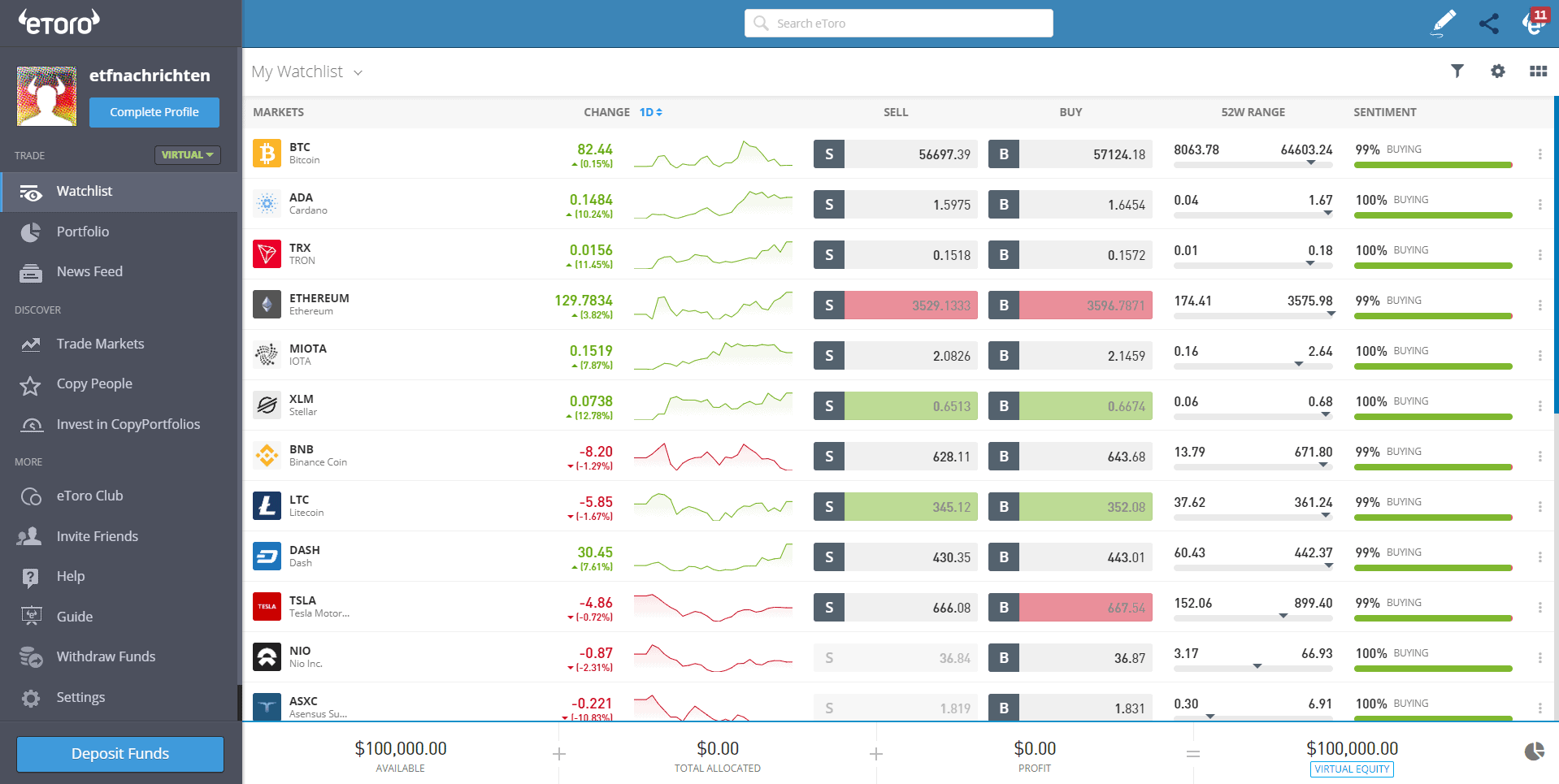Click Sell button for ADA at 1.5975
Viewport: 1559px width, 784px height.
896,205
